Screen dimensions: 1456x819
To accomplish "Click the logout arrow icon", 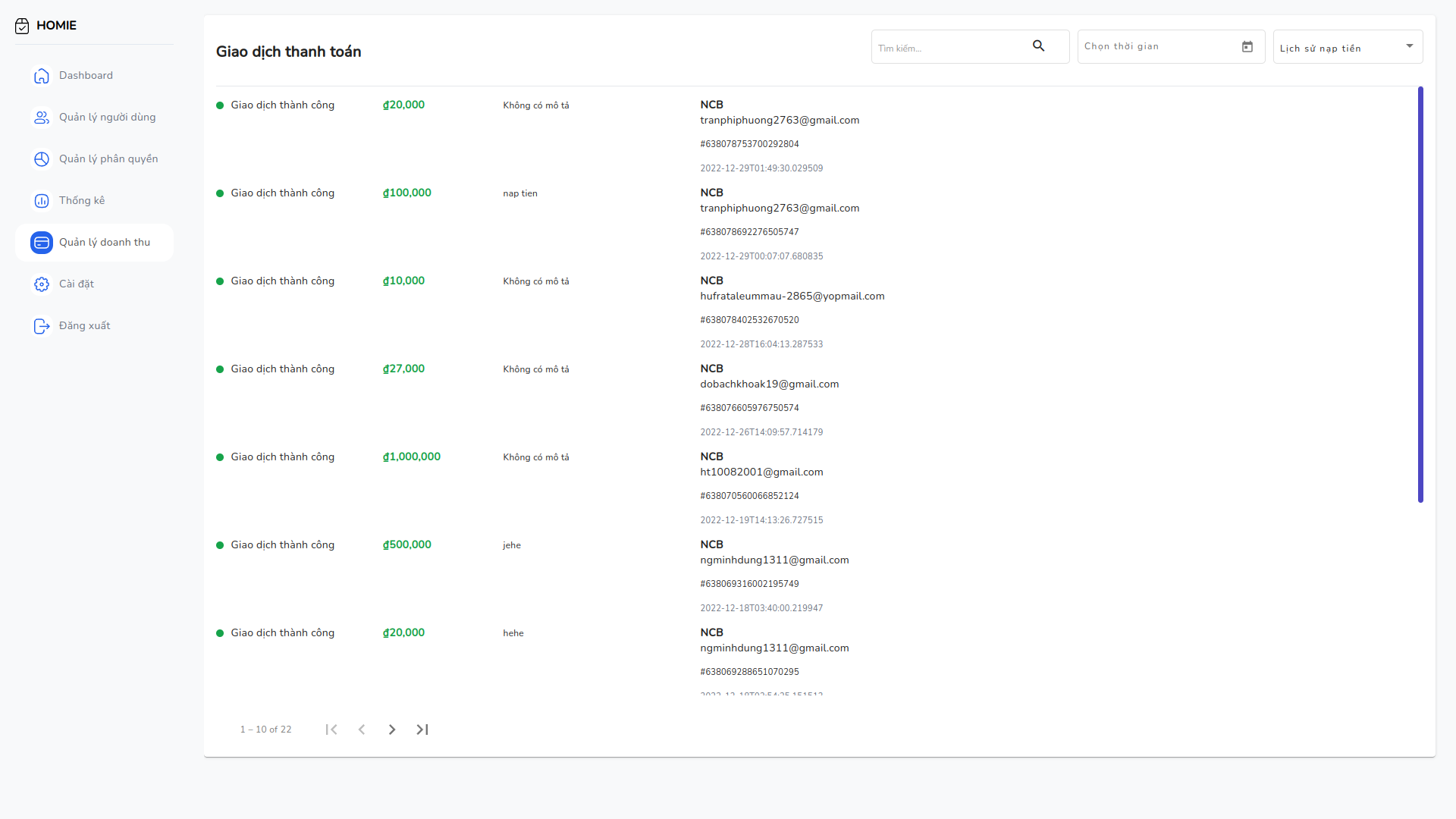I will point(42,326).
